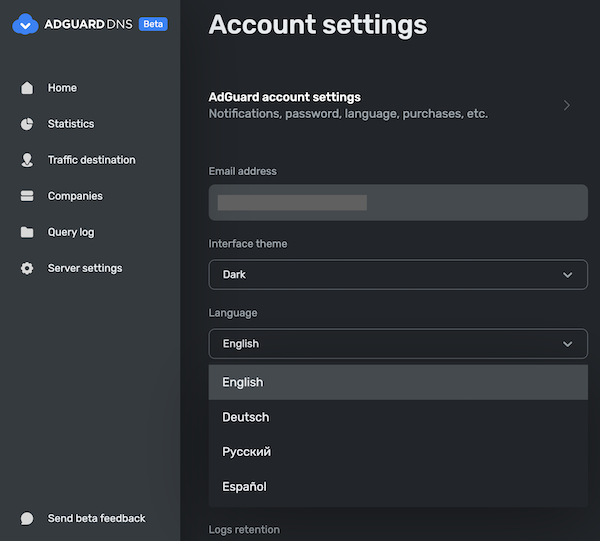This screenshot has height=541, width=600.
Task: Click the Email address label
Action: pos(242,171)
